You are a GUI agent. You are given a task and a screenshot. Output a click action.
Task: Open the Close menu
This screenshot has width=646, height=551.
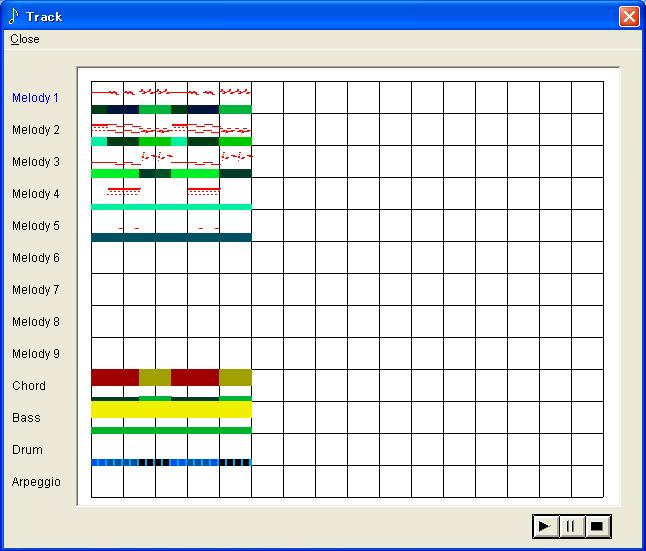(25, 39)
